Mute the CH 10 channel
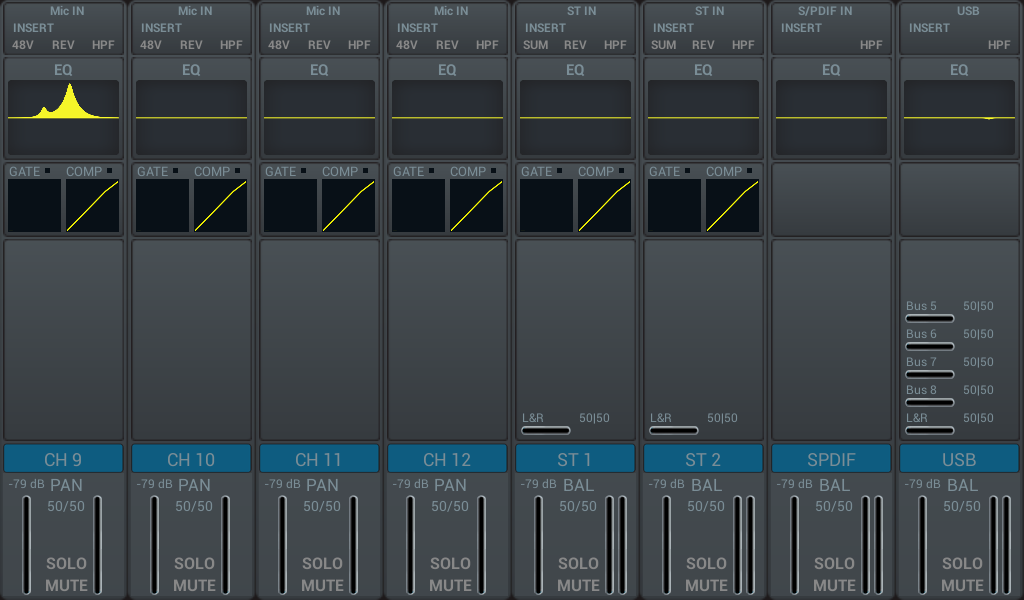The image size is (1024, 600). pyautogui.click(x=195, y=585)
